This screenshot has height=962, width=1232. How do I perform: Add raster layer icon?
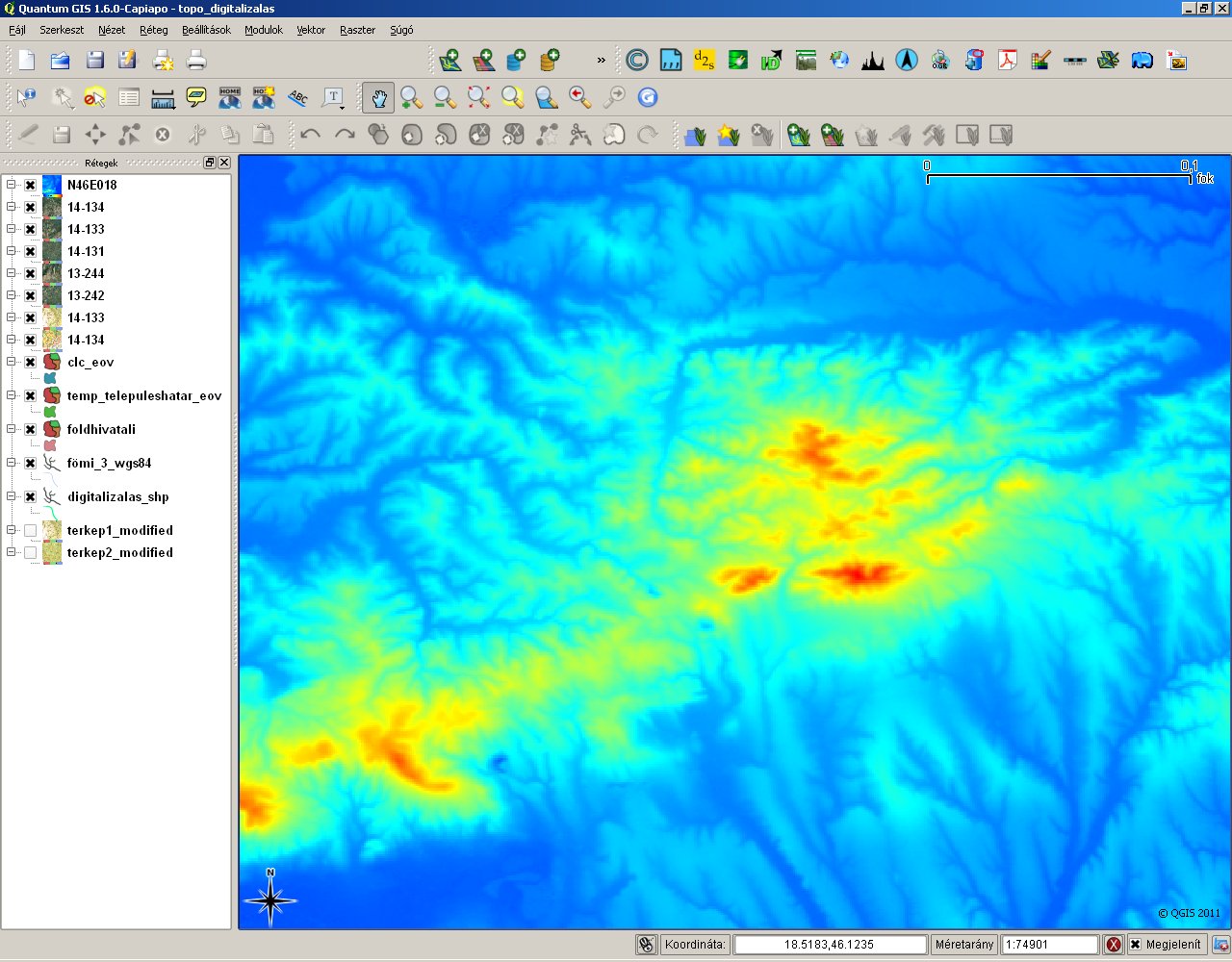tap(483, 61)
